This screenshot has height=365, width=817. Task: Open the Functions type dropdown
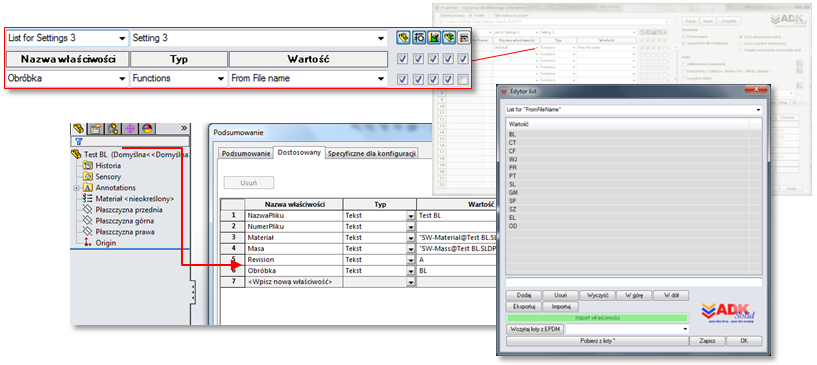[221, 79]
